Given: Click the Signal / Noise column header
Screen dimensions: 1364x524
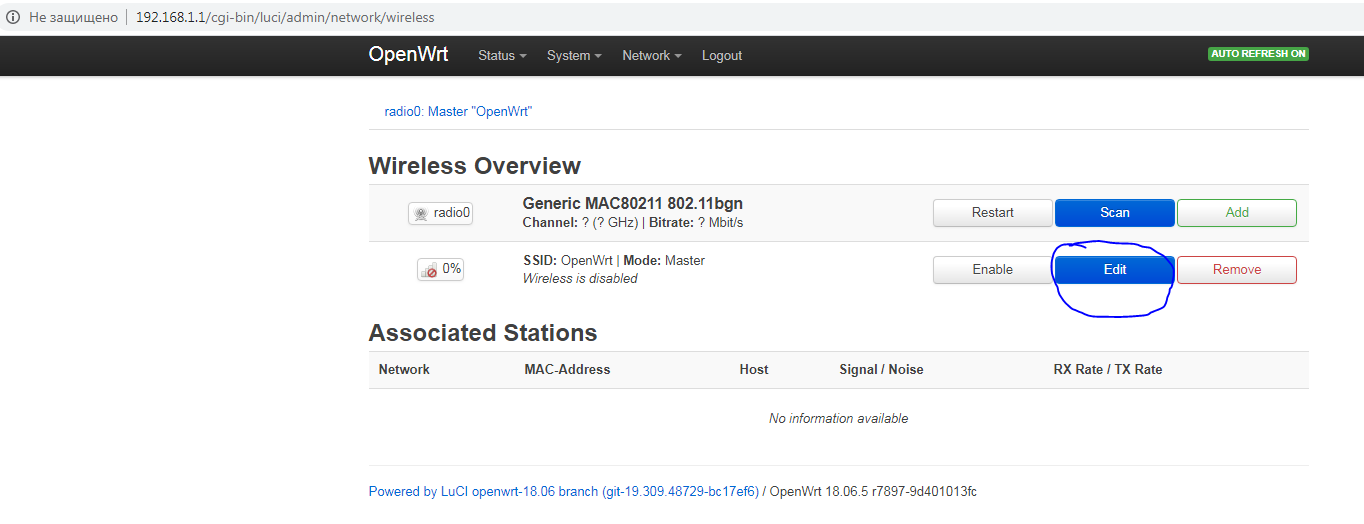Looking at the screenshot, I should (x=881, y=370).
